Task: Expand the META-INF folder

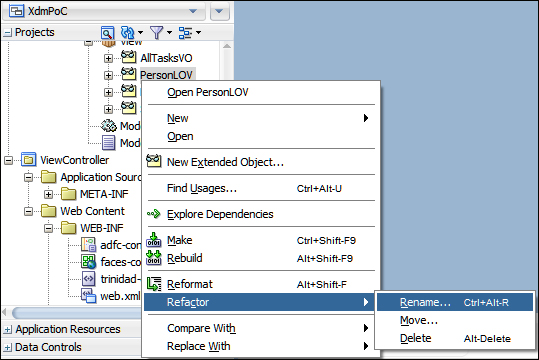Action: coord(48,194)
